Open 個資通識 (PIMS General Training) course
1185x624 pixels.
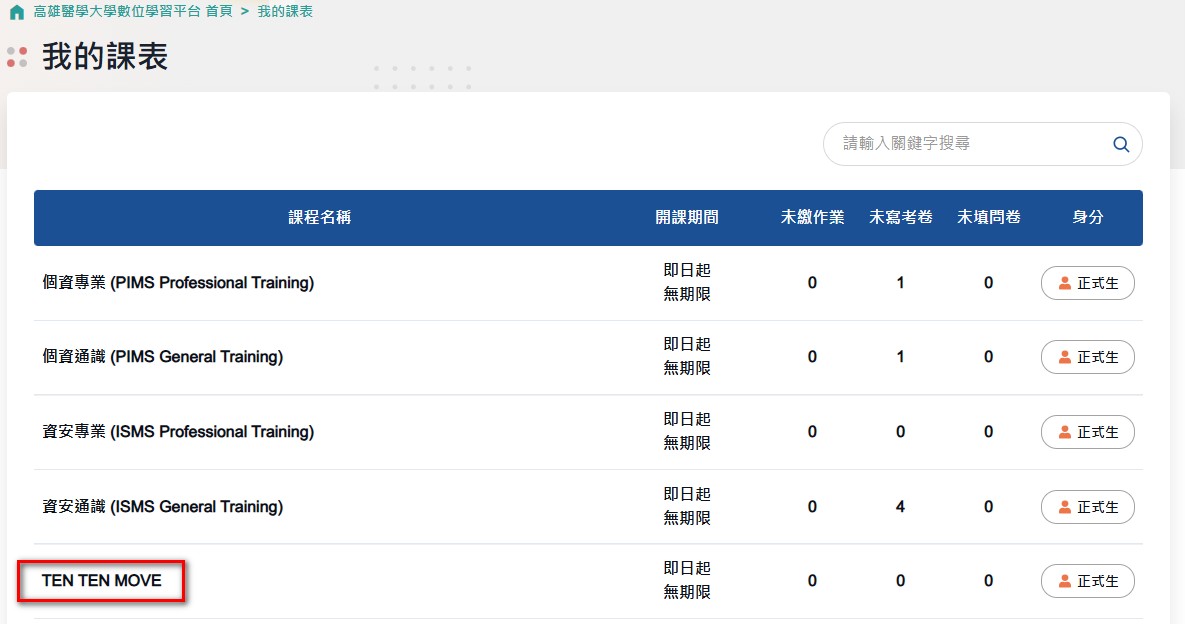[162, 357]
